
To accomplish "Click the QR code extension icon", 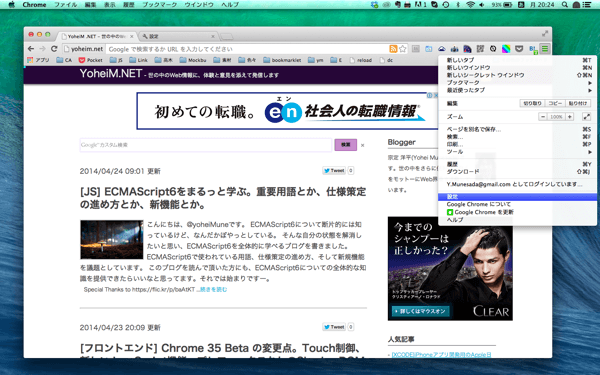I will [x=480, y=49].
